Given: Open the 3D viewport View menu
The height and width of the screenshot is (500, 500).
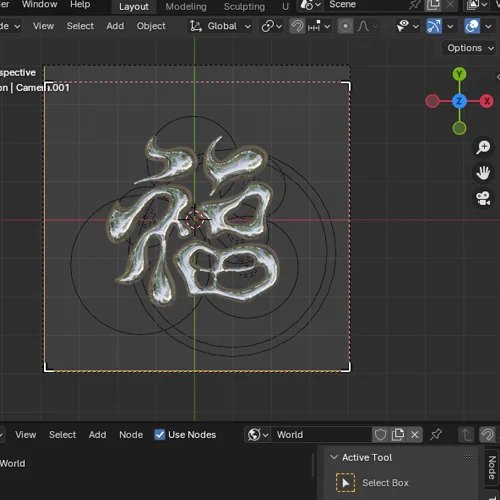Looking at the screenshot, I should tap(43, 26).
